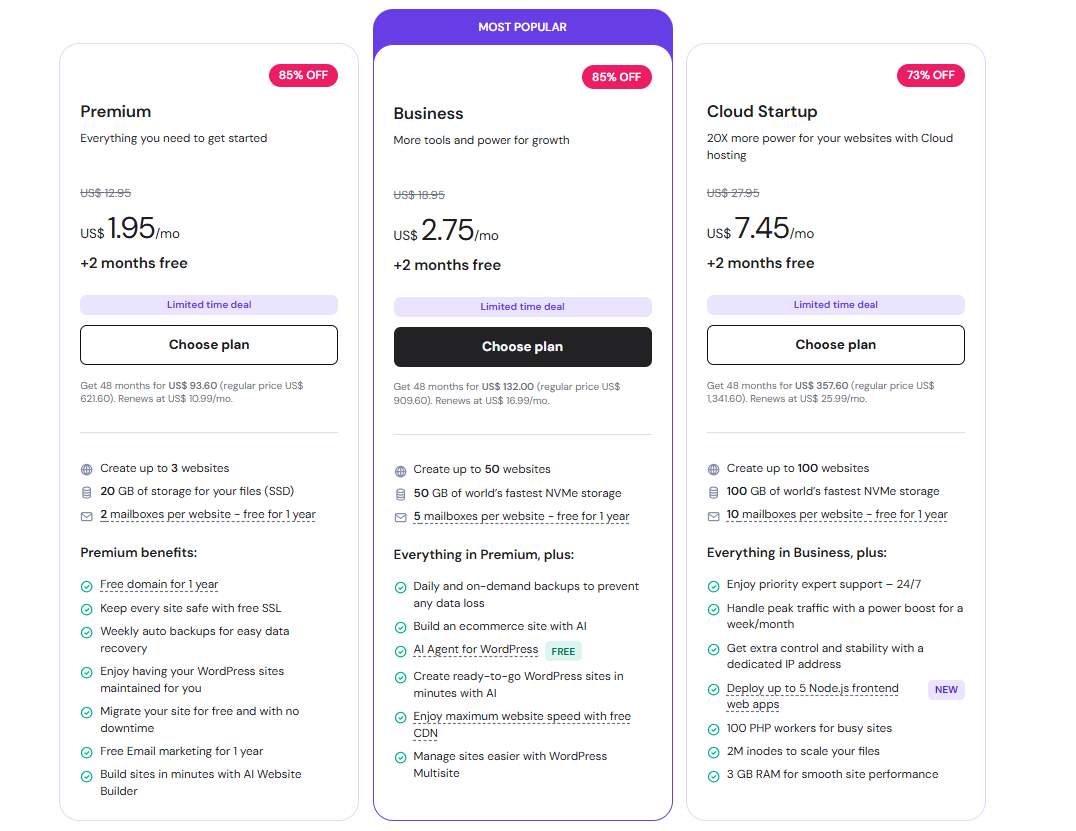Open Free domain for 1 year link
1076x831 pixels.
[159, 585]
